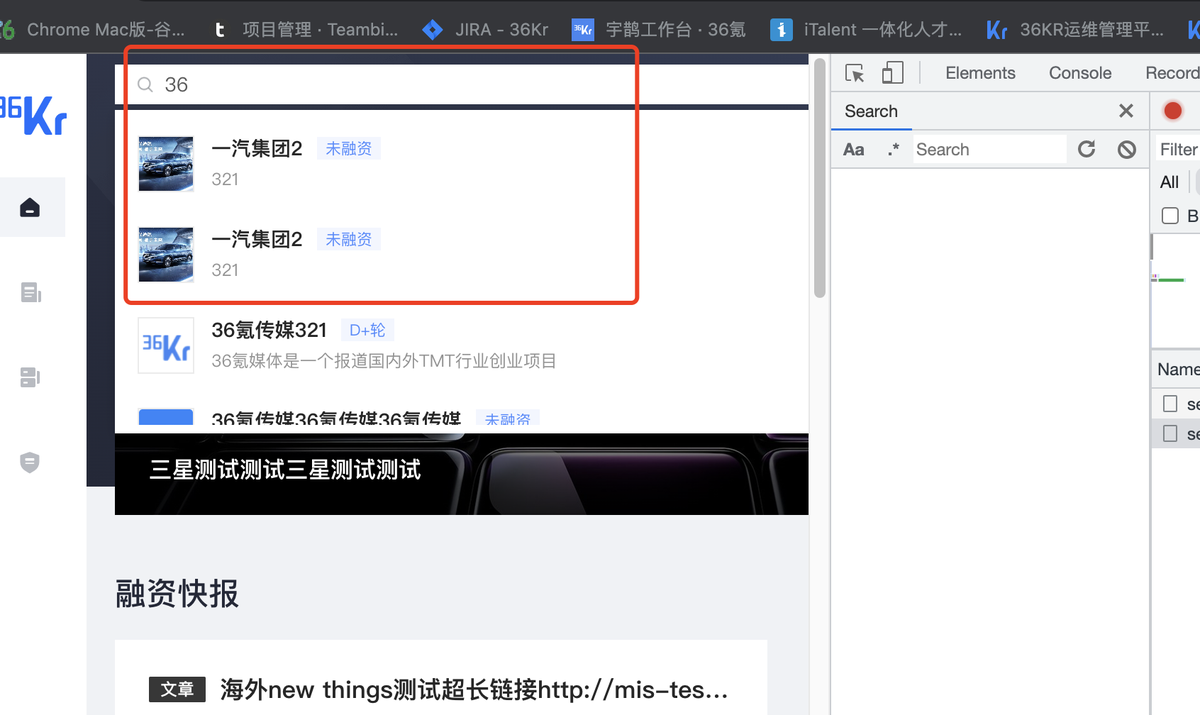Switch to the Console tab

click(x=1080, y=73)
